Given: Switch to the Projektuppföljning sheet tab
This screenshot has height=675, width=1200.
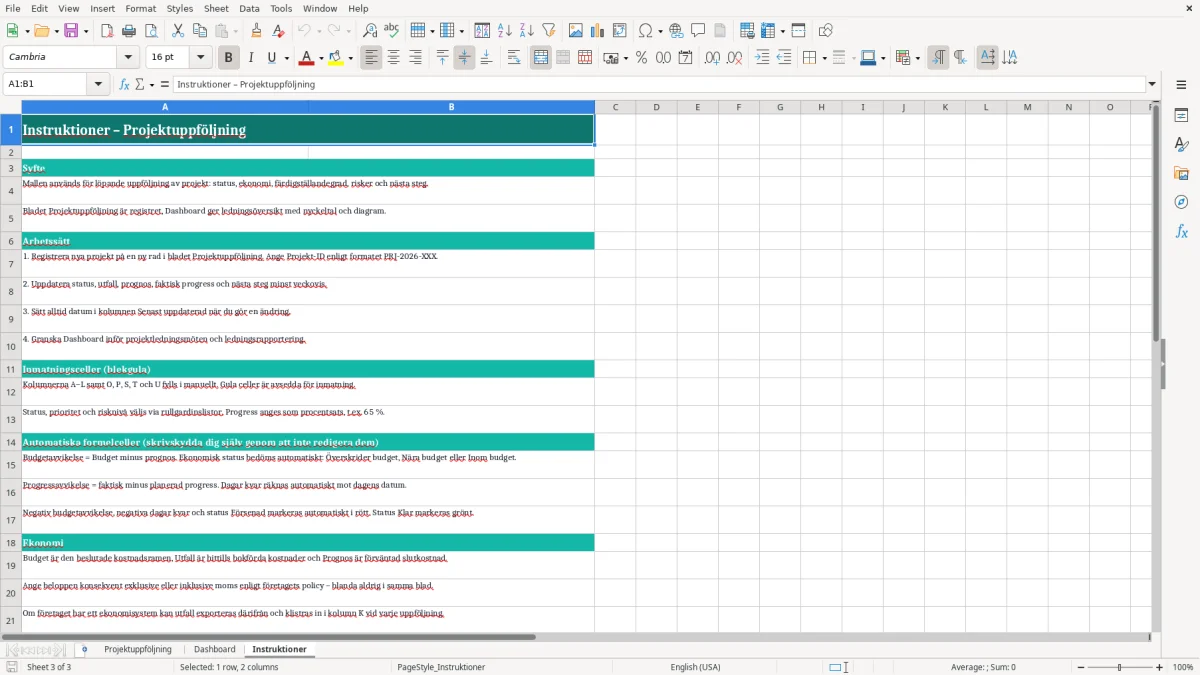Looking at the screenshot, I should 138,650.
